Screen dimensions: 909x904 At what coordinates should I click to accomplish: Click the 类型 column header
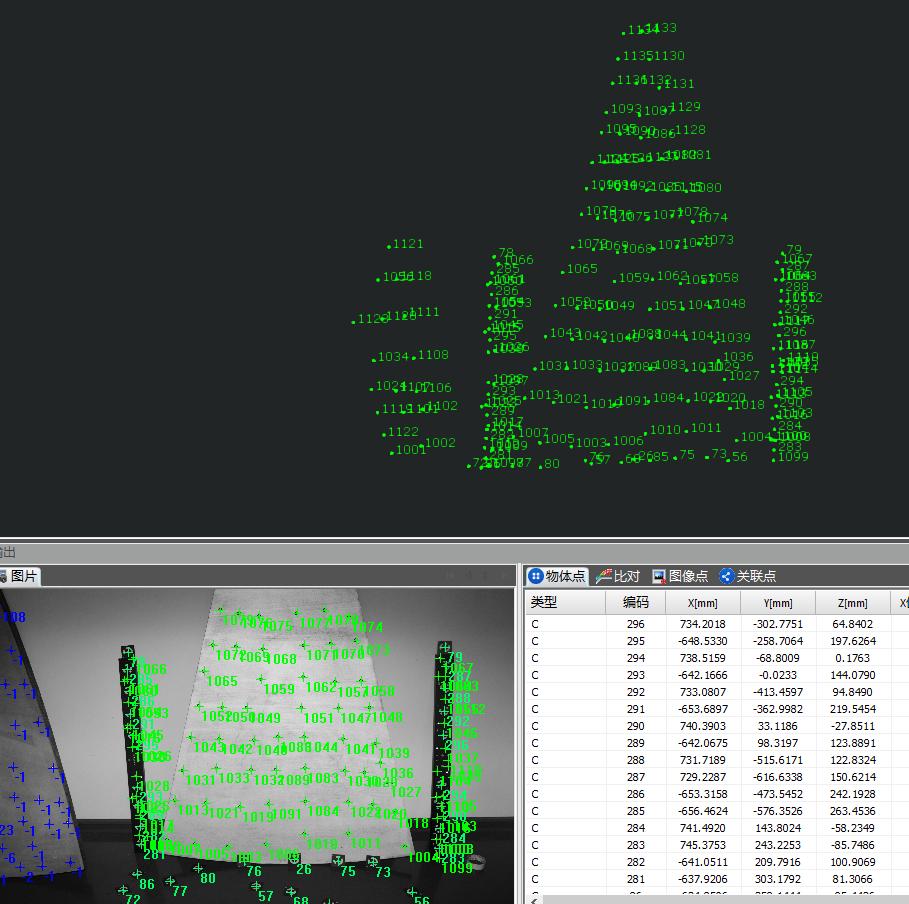565,603
